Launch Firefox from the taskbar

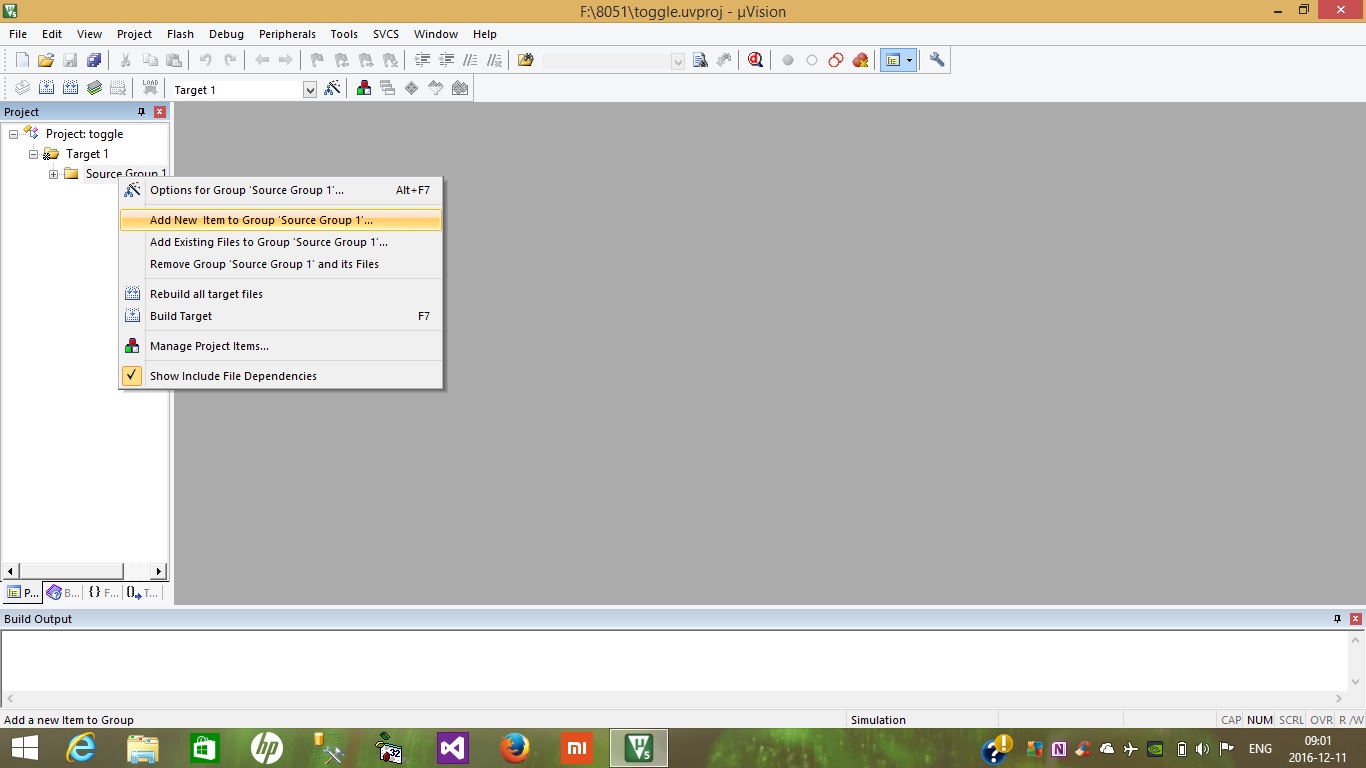pyautogui.click(x=514, y=747)
